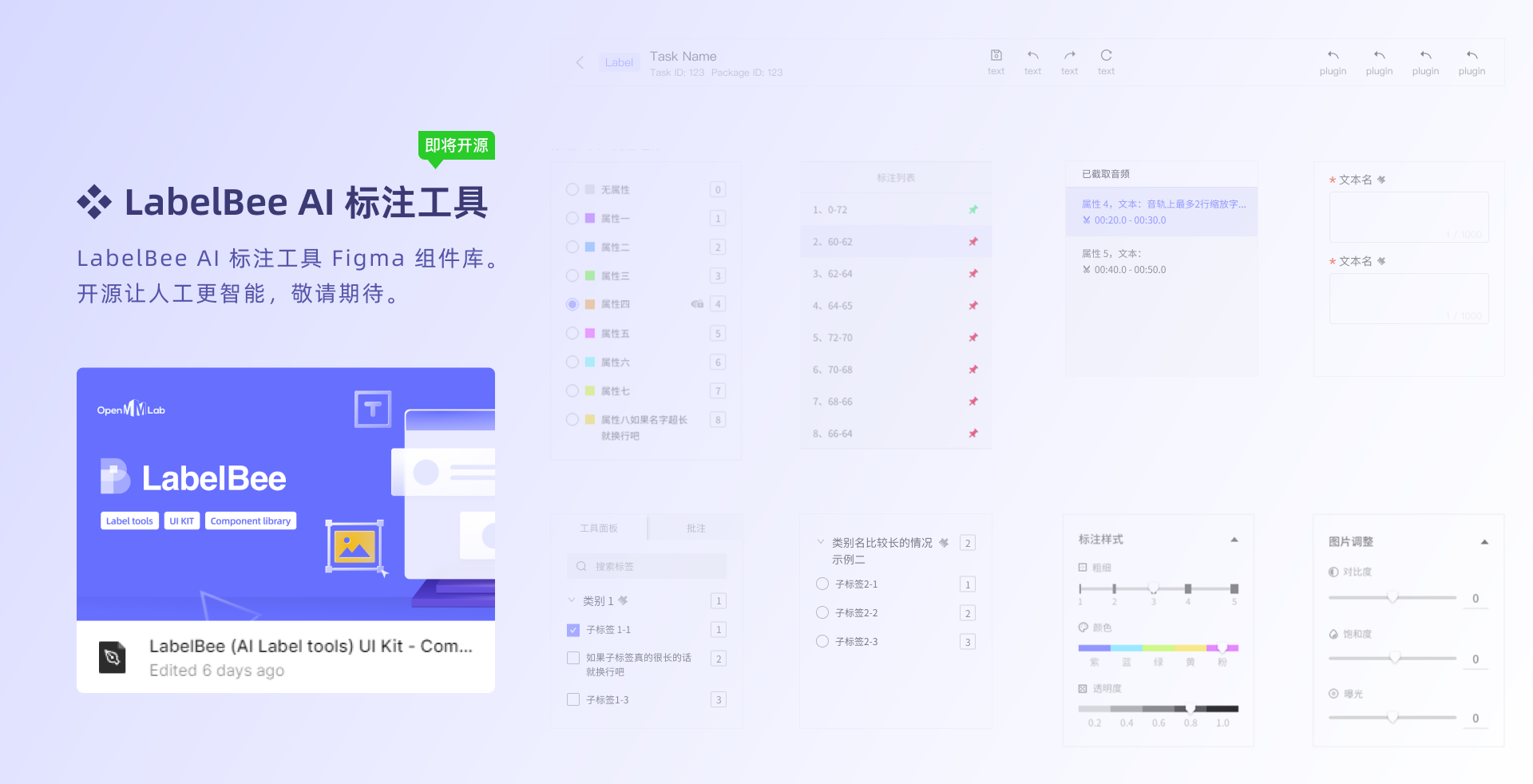Select the 子标签2-1 radio button
The image size is (1533, 784).
point(822,584)
